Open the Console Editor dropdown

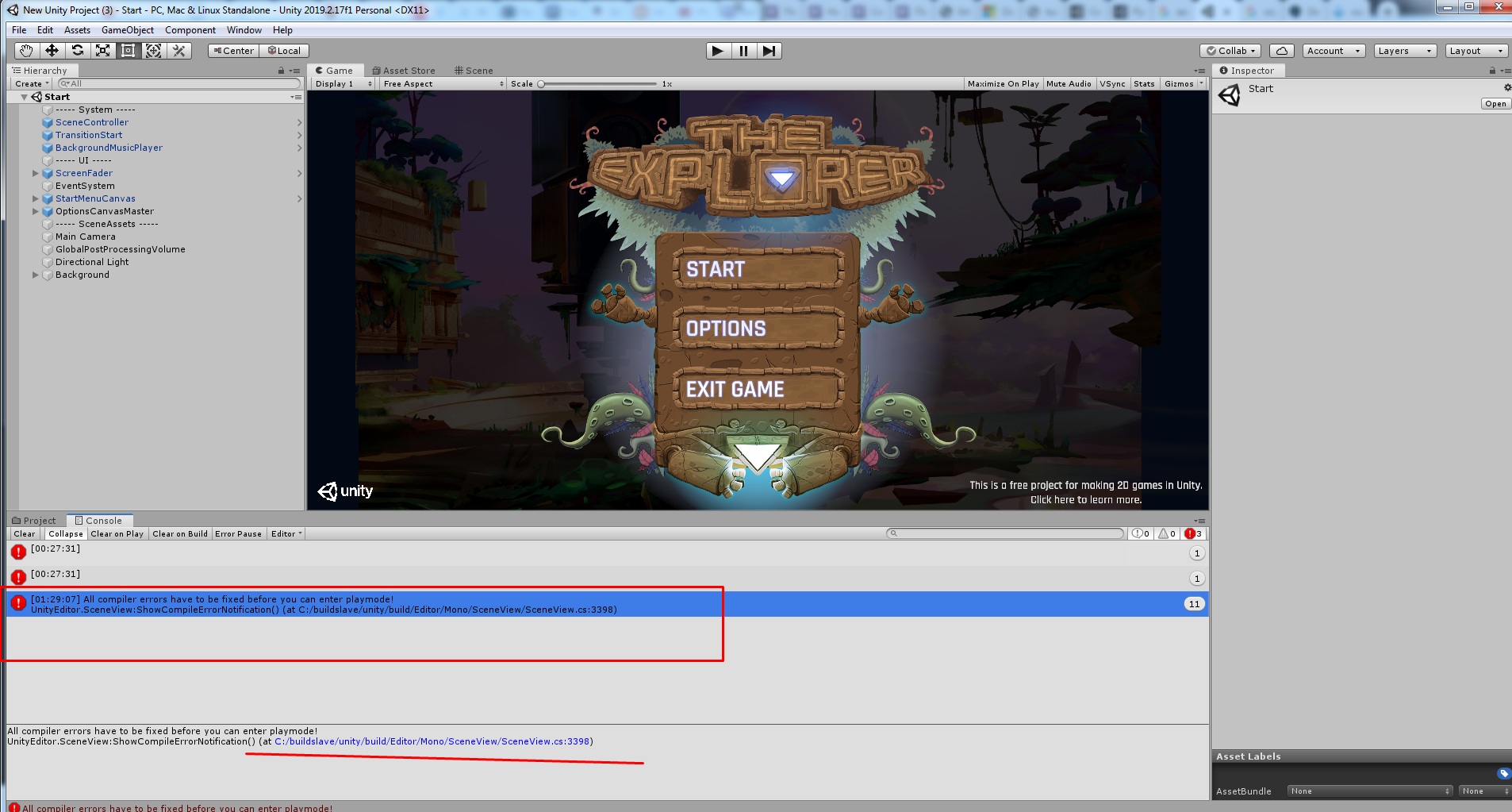[286, 533]
